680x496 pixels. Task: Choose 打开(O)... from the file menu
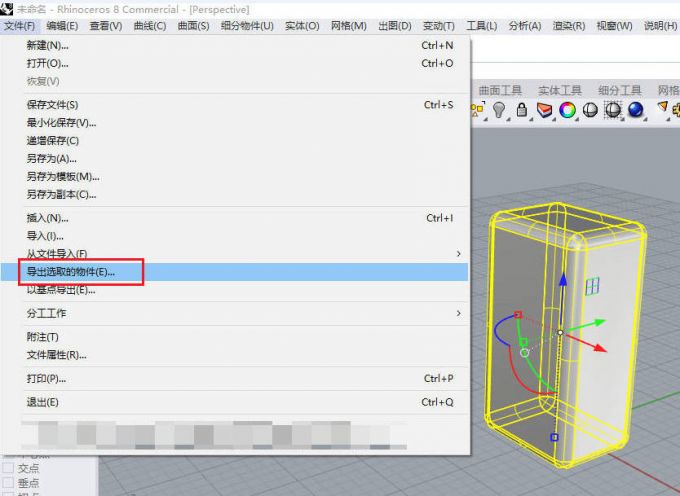point(234,63)
